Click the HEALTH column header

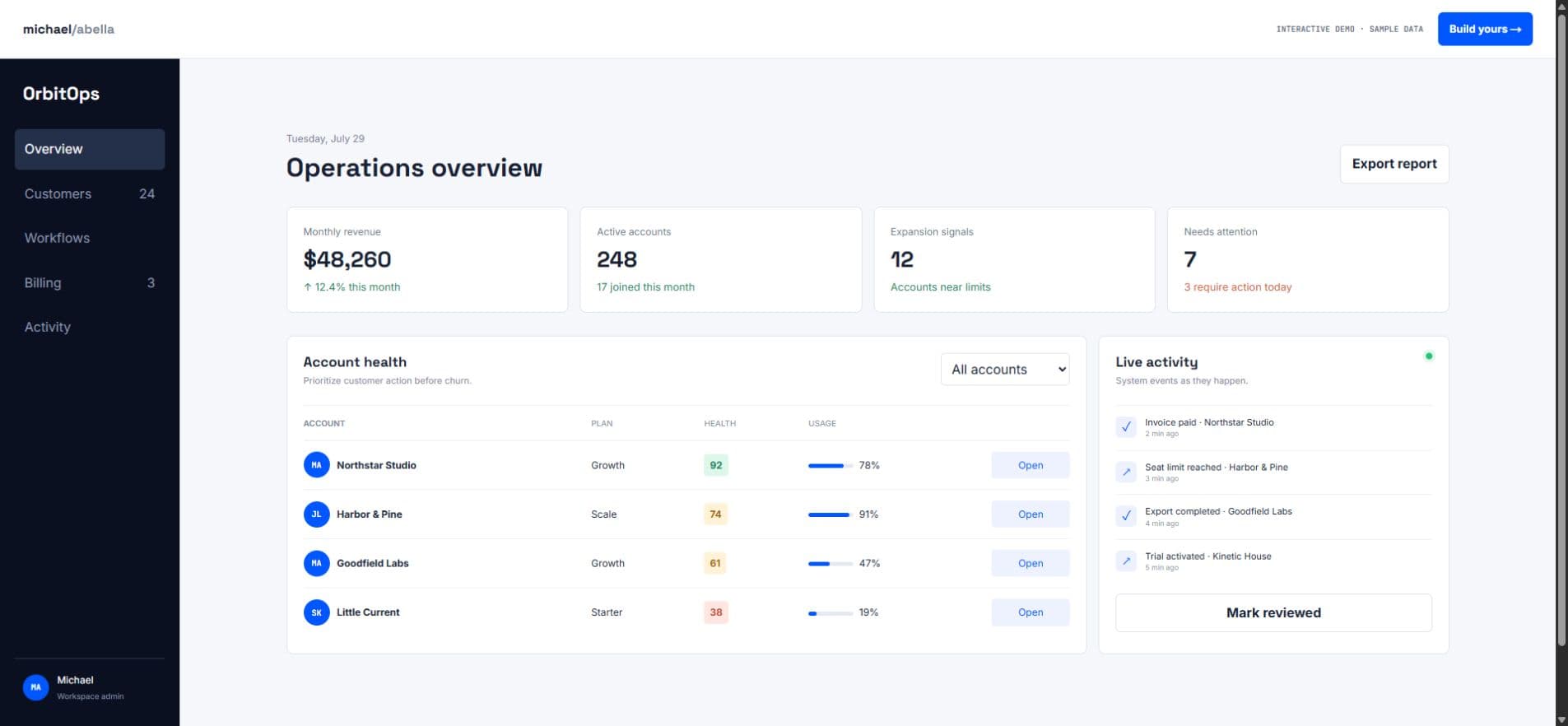point(719,423)
